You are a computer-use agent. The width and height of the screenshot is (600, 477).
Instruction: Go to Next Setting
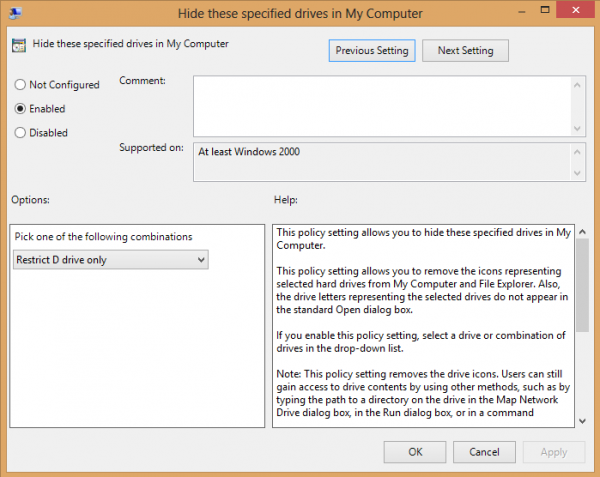click(x=465, y=50)
